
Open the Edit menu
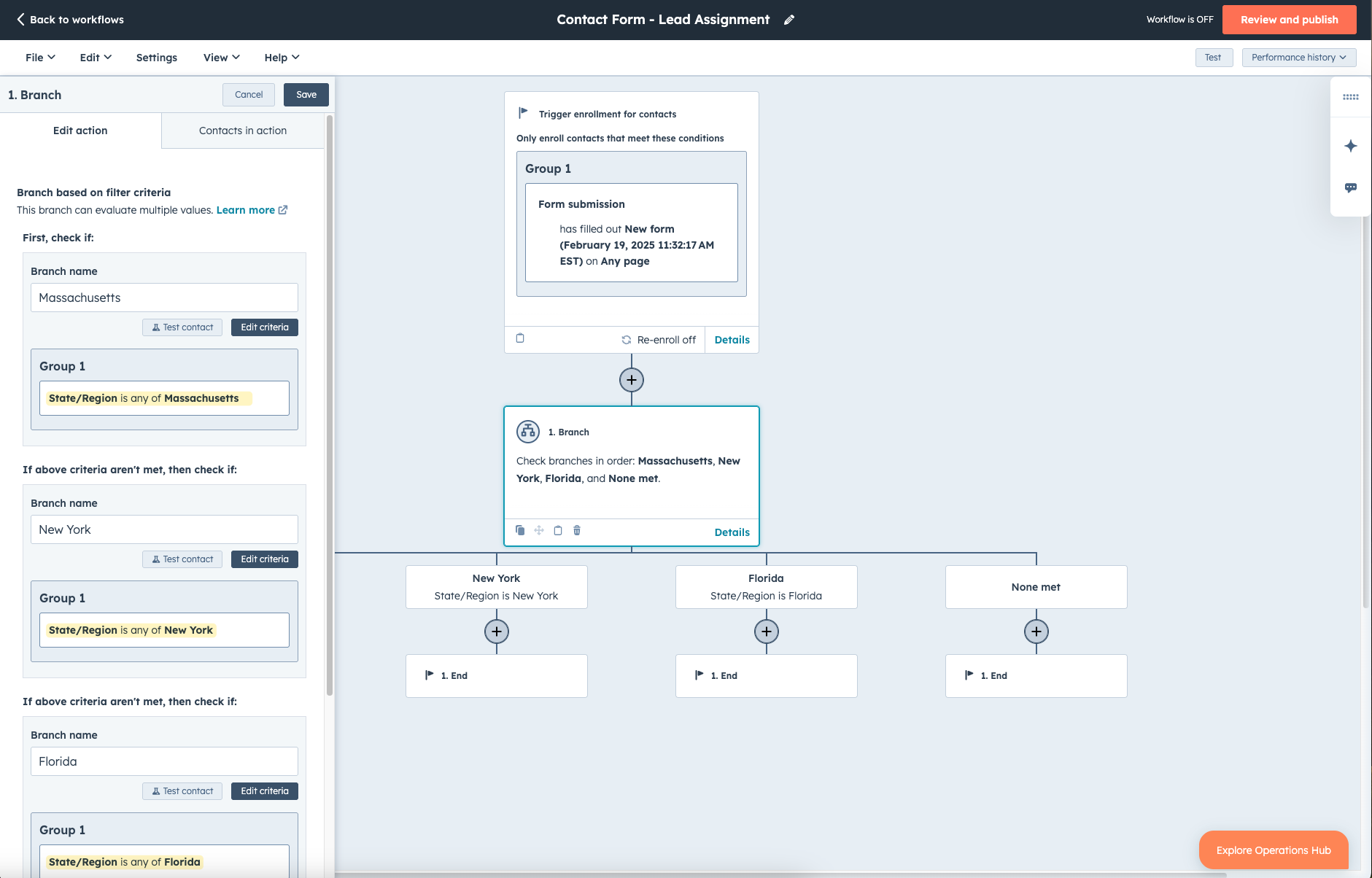click(96, 58)
